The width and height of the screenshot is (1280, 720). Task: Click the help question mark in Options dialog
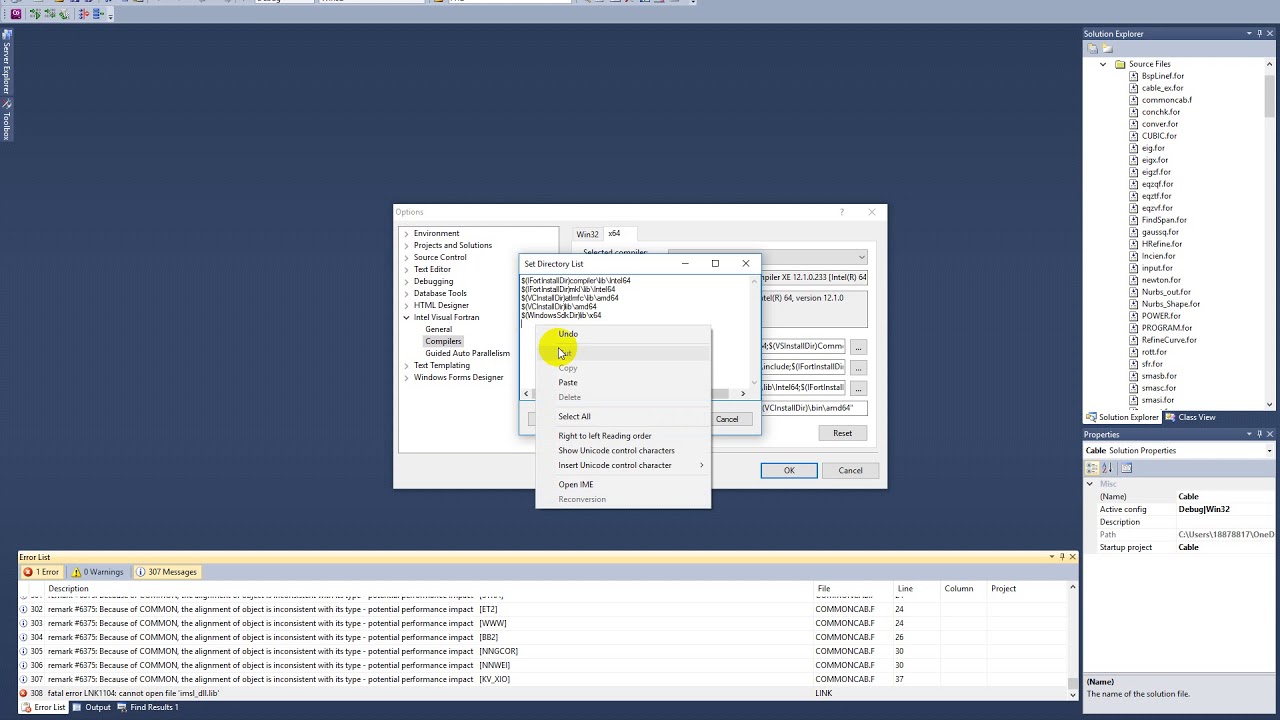pos(841,212)
